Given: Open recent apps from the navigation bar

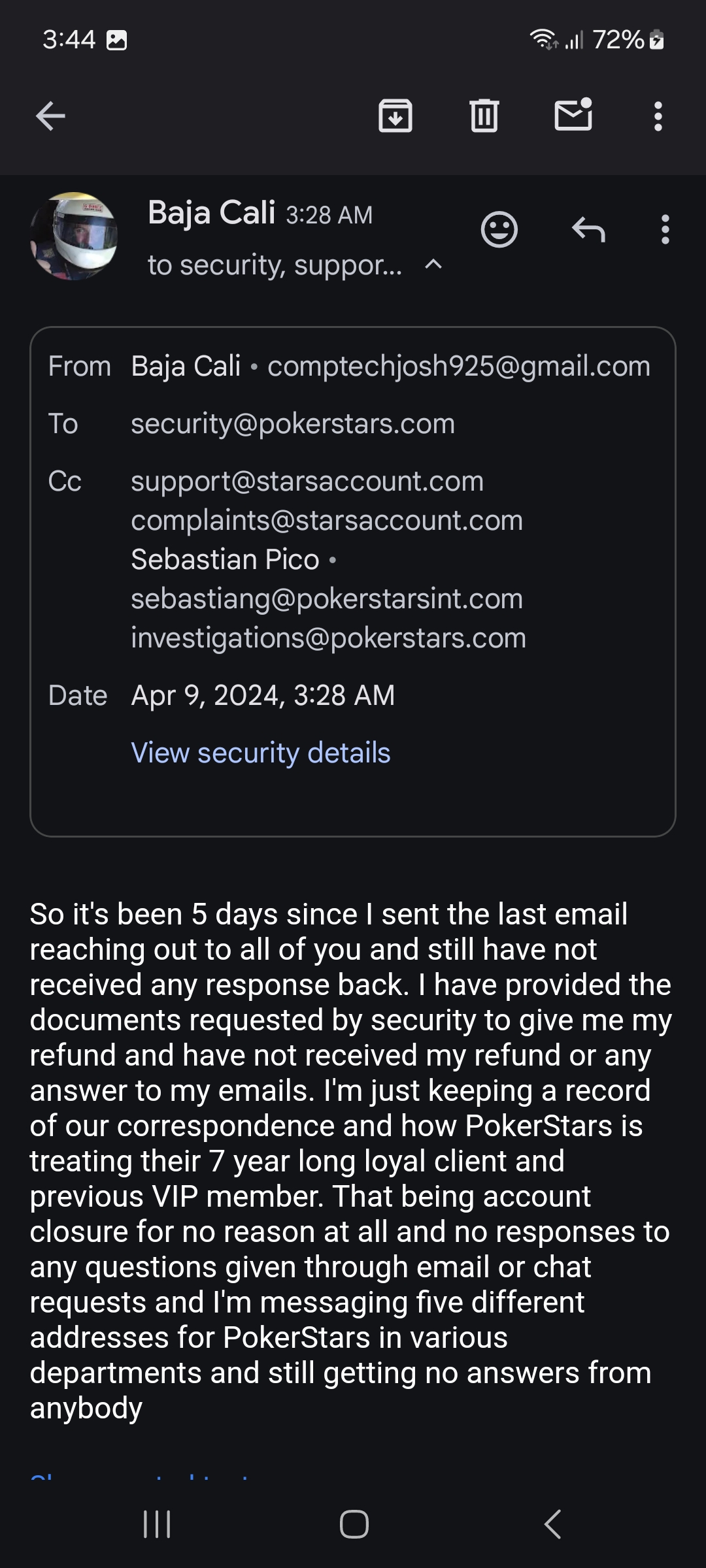Looking at the screenshot, I should (157, 1524).
